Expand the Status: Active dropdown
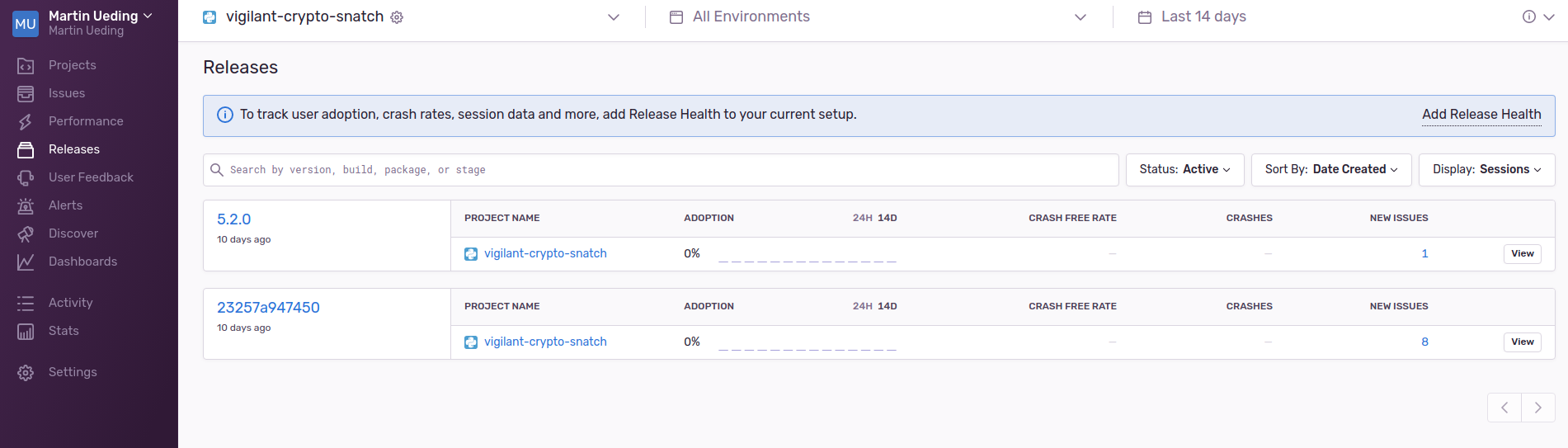The width and height of the screenshot is (1568, 448). click(x=1184, y=169)
